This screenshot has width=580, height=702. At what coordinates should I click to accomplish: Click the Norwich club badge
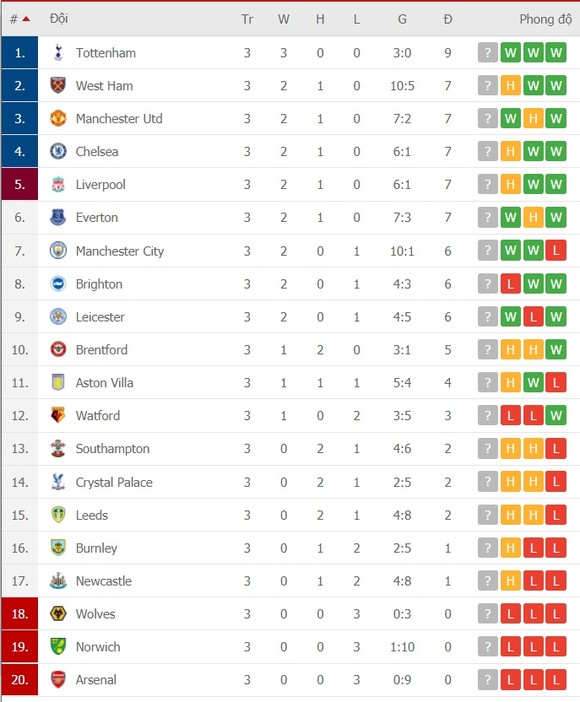[58, 646]
